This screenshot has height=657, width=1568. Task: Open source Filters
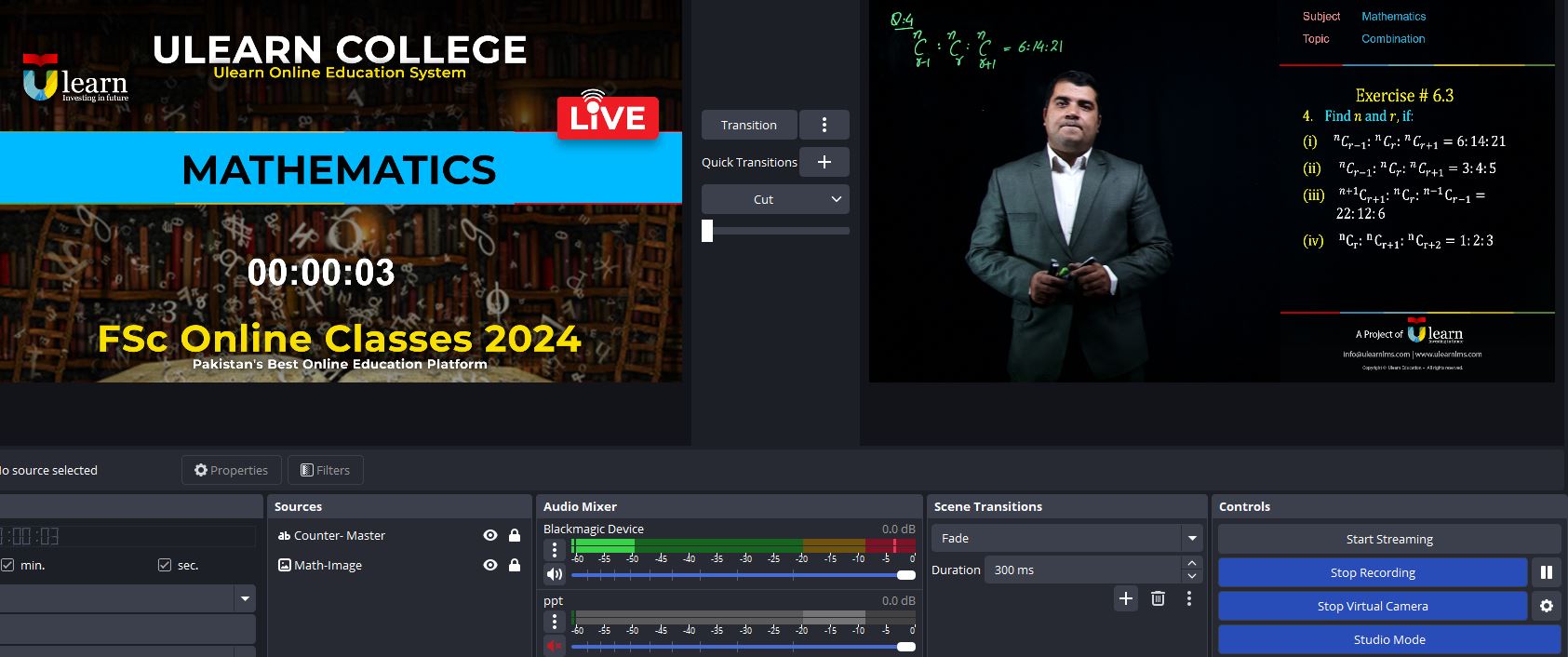pos(326,470)
